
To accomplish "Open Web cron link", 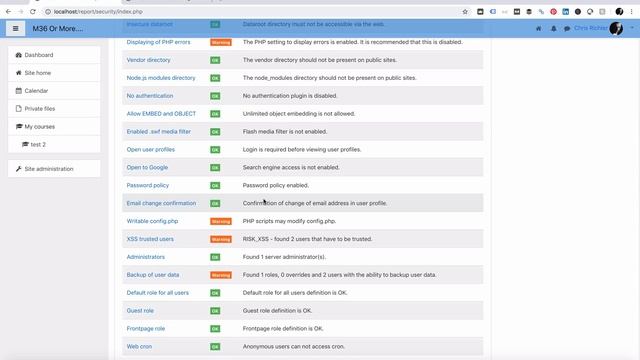I will coord(139,347).
